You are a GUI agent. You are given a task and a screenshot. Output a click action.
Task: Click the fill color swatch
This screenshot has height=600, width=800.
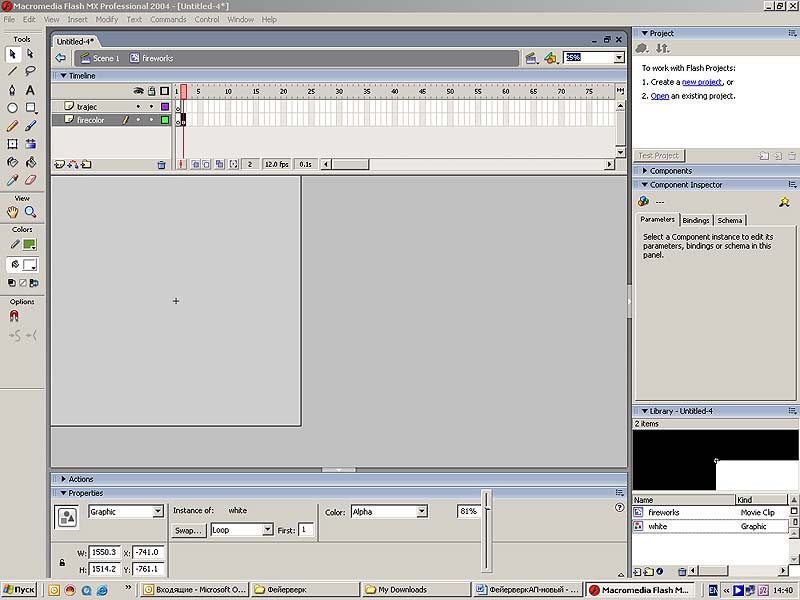click(30, 265)
